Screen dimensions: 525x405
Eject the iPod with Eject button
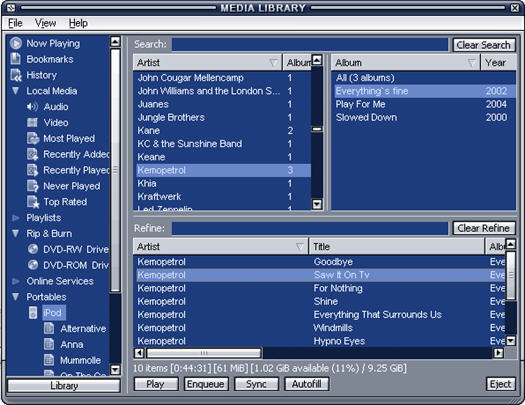501,384
